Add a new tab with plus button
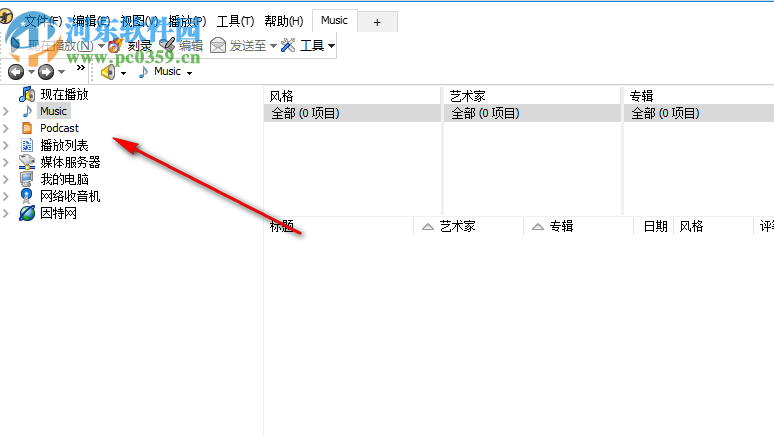 (377, 22)
